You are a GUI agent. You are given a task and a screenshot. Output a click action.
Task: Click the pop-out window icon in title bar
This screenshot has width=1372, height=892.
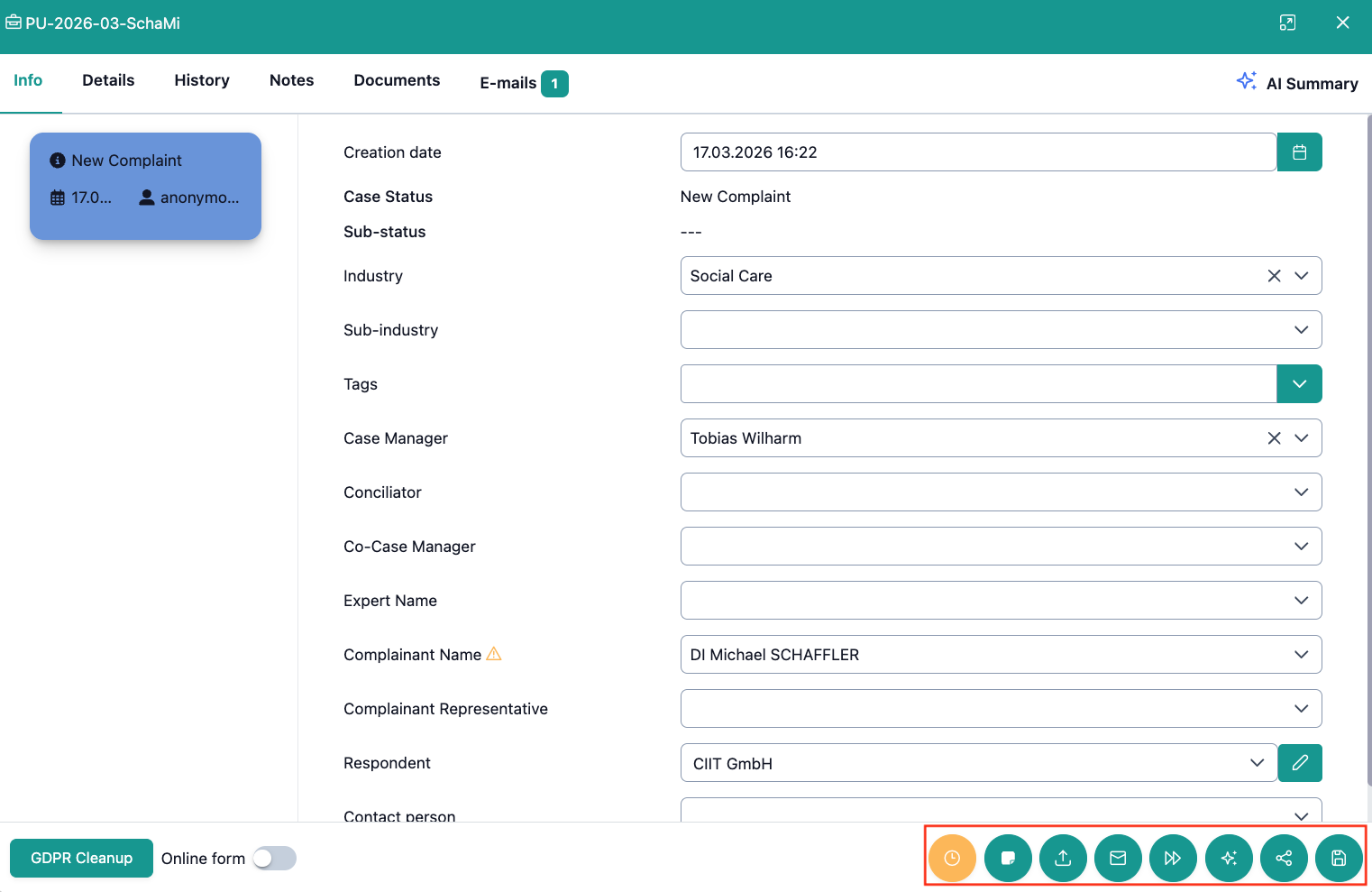1287,23
